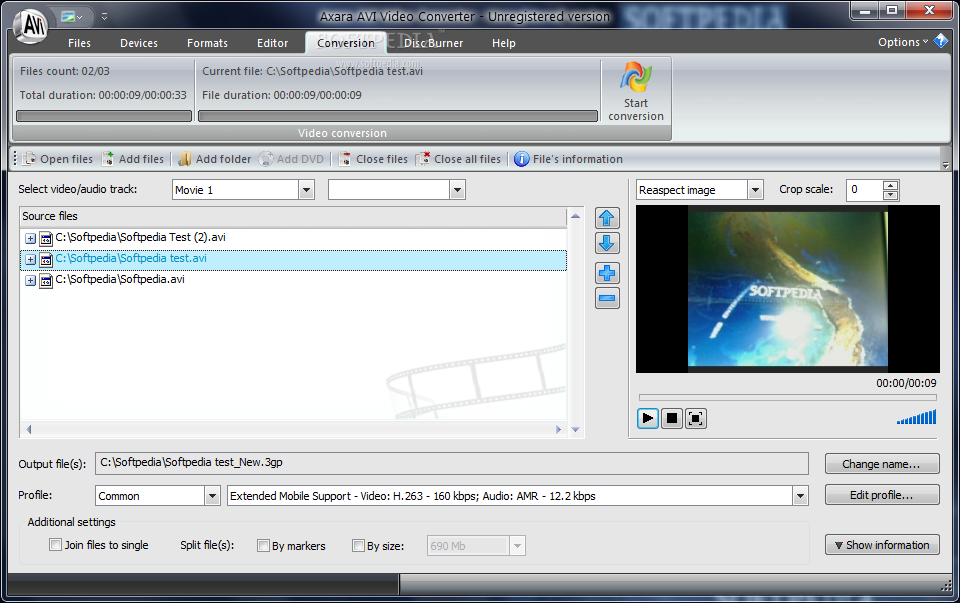Viewport: 960px width, 603px height.
Task: Start the video conversion
Action: coord(636,92)
